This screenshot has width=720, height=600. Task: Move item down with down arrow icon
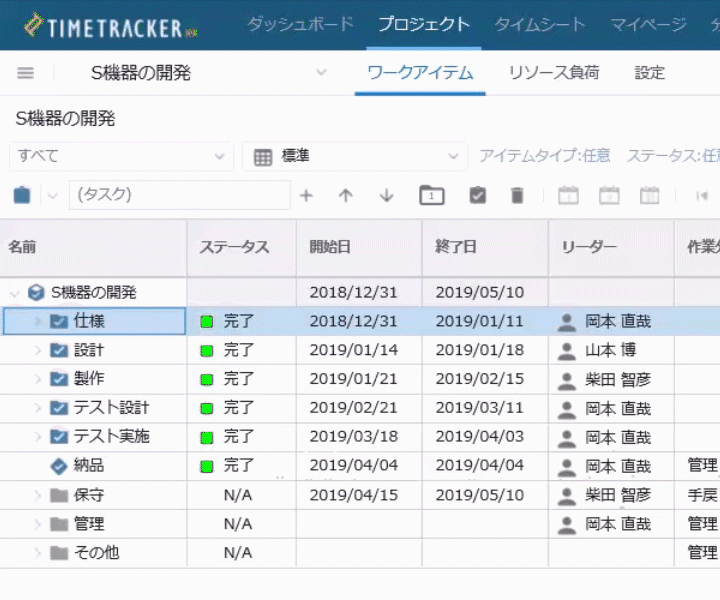coord(386,195)
